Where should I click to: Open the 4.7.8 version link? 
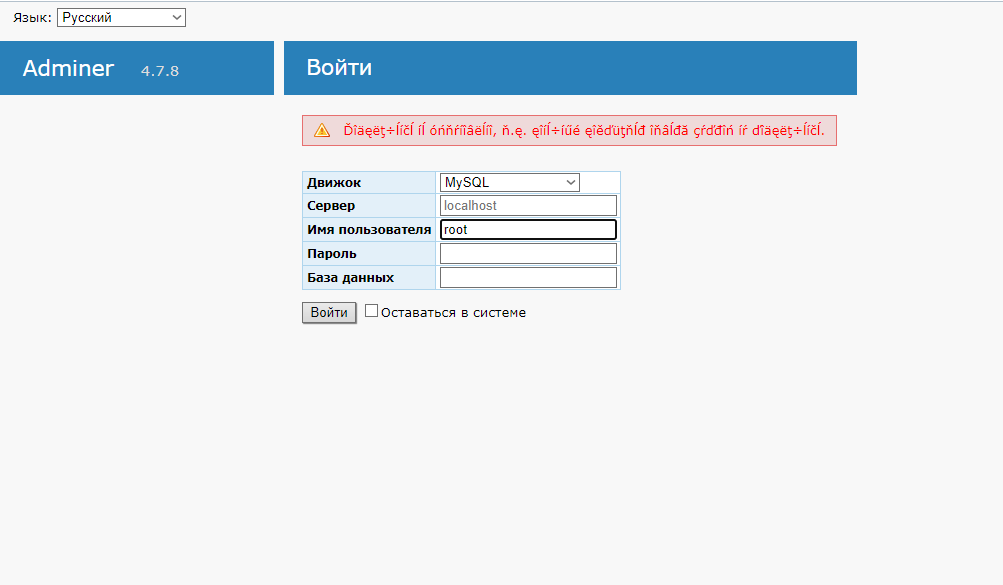click(x=160, y=71)
